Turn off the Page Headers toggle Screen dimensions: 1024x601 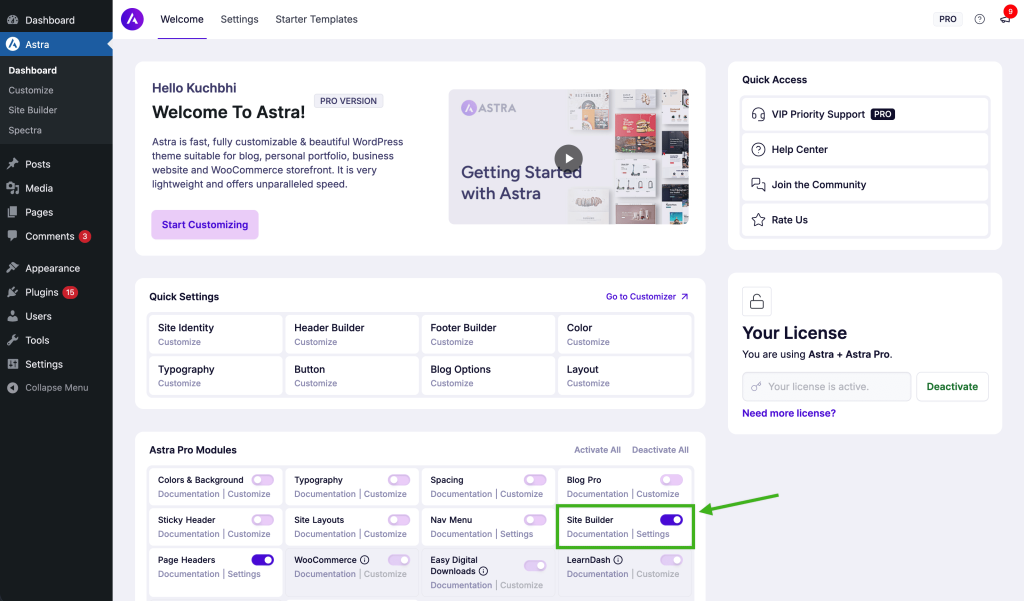pos(264,559)
